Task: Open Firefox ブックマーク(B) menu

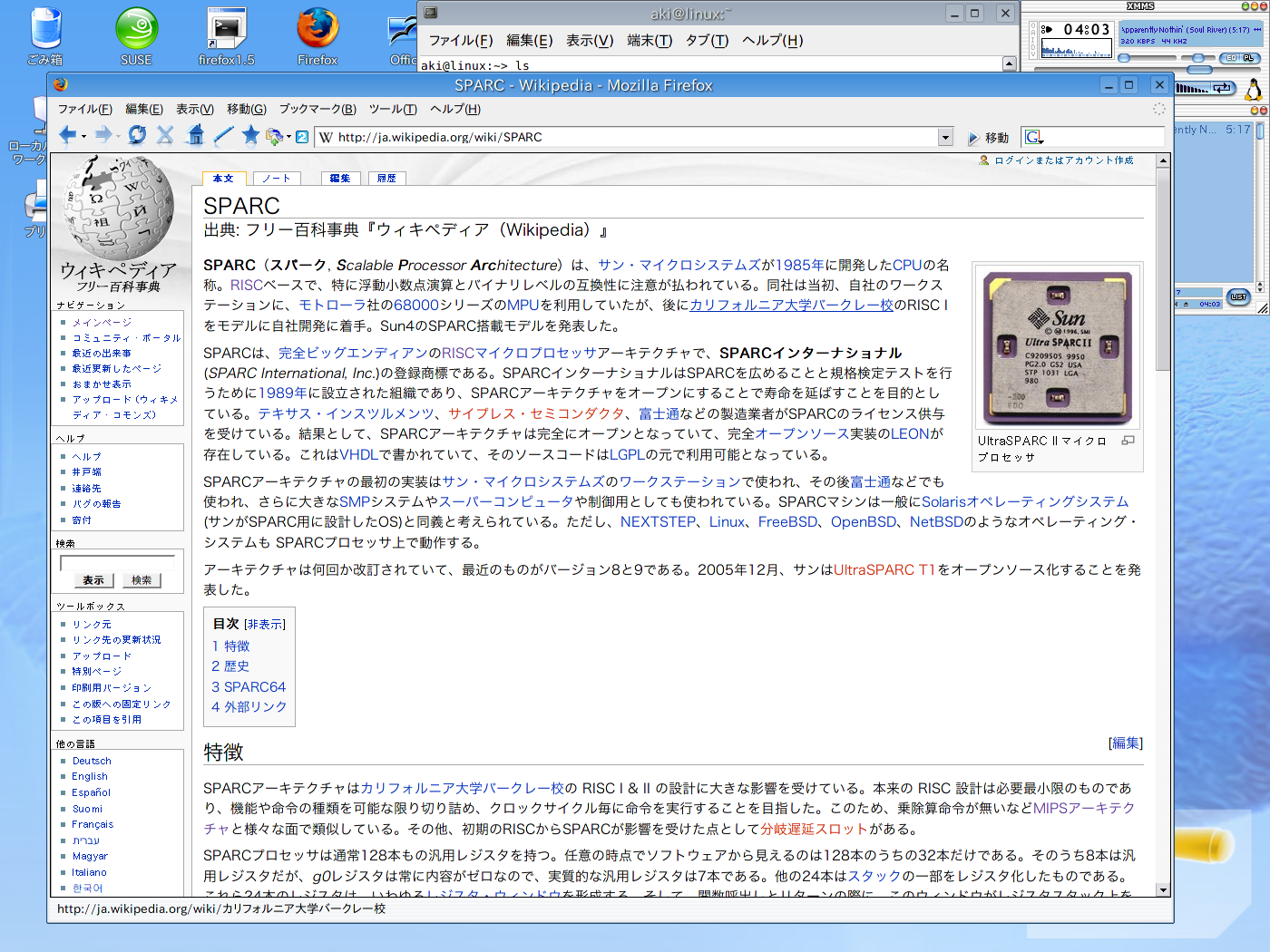Action: (x=317, y=109)
